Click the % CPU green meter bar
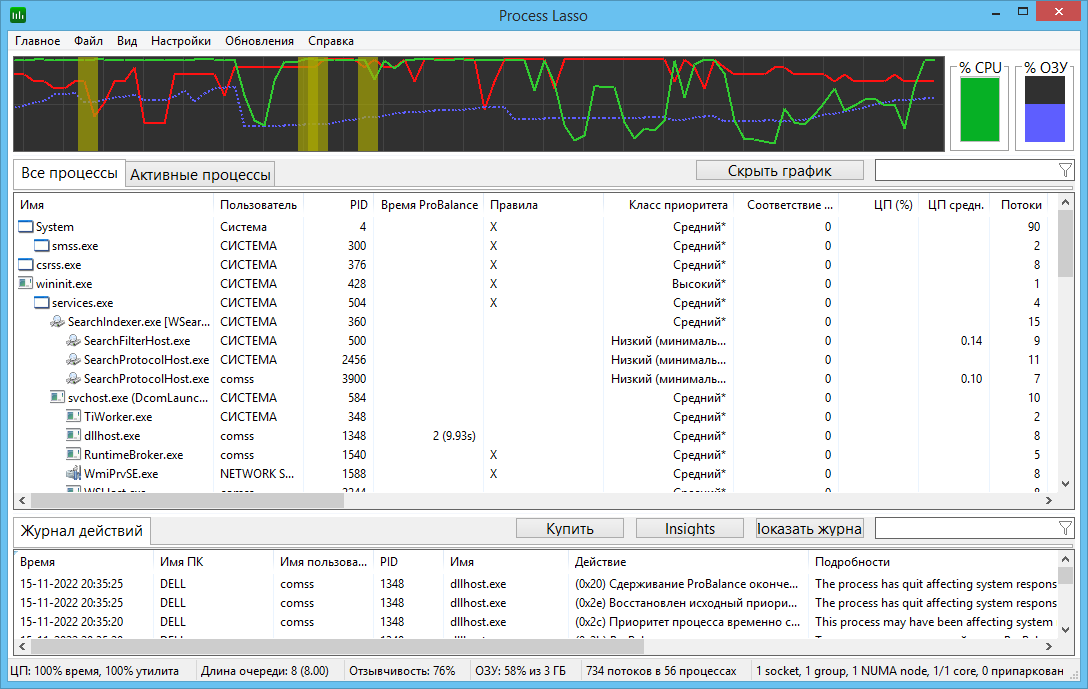1088x689 pixels. click(x=979, y=110)
